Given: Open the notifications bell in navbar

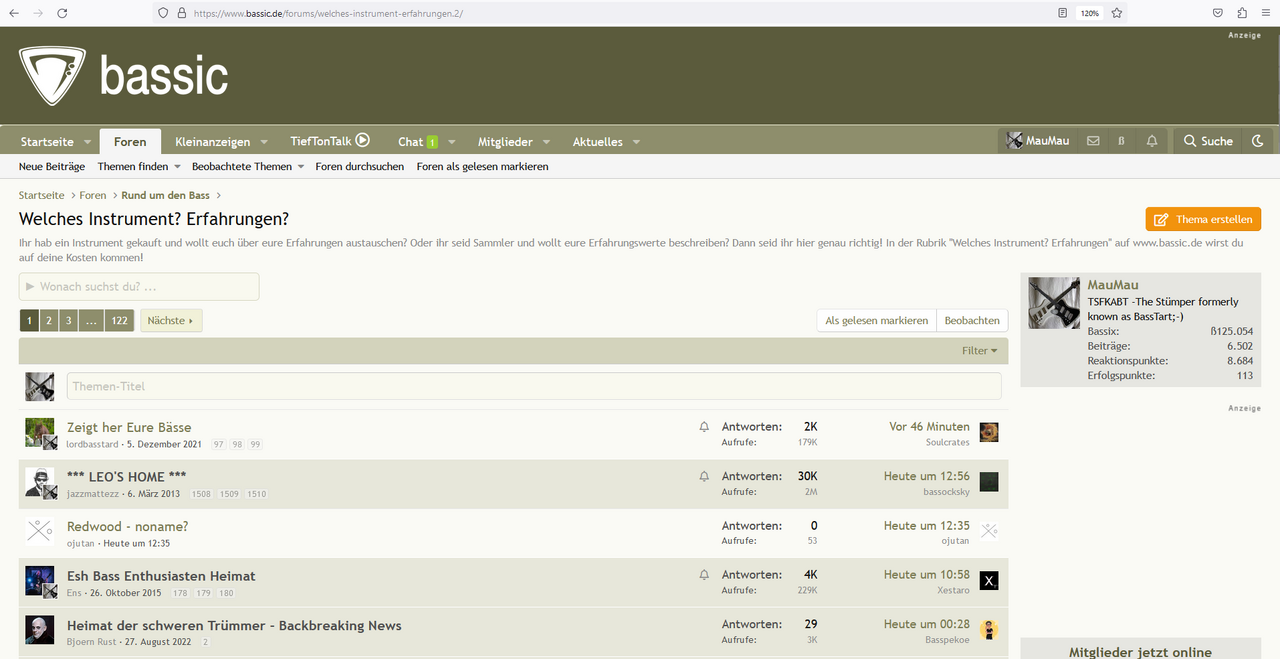Looking at the screenshot, I should point(1152,141).
